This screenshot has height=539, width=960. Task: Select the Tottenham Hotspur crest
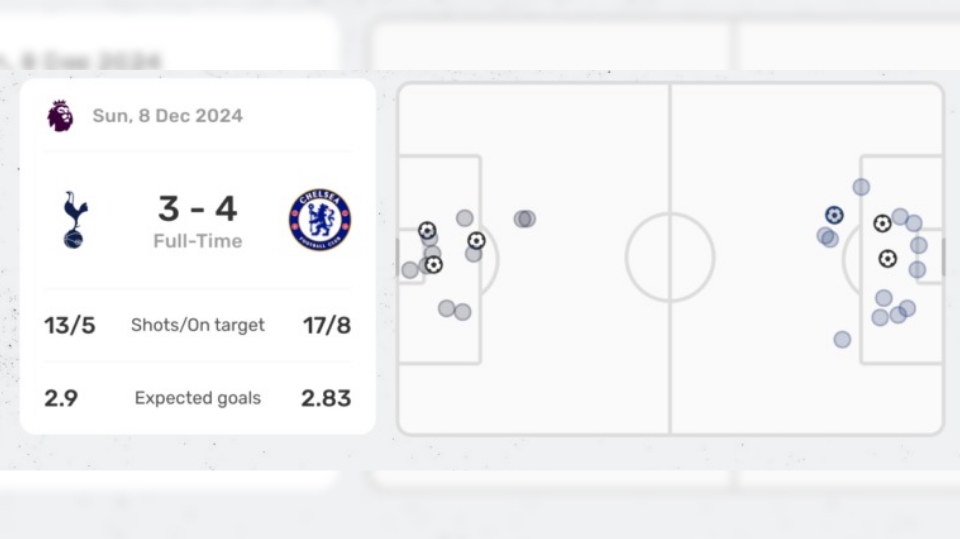pos(74,220)
